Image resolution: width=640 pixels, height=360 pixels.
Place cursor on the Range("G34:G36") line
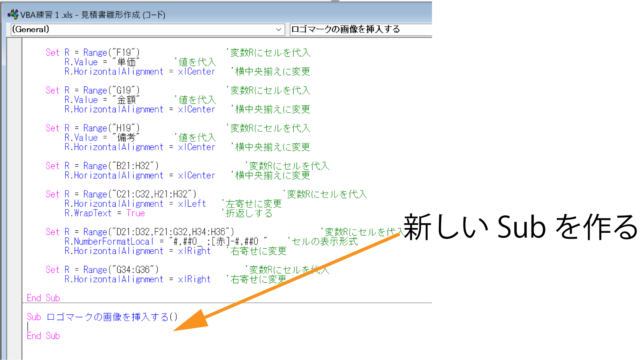pyautogui.click(x=187, y=270)
